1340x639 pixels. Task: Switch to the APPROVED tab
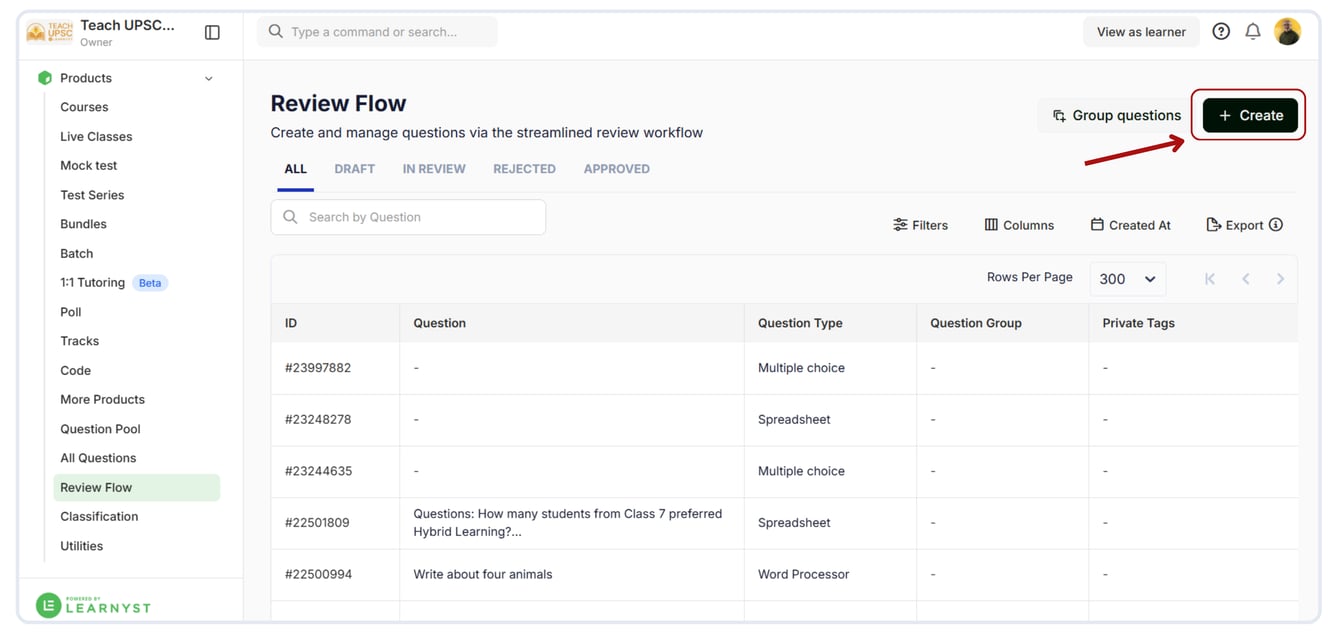point(617,169)
